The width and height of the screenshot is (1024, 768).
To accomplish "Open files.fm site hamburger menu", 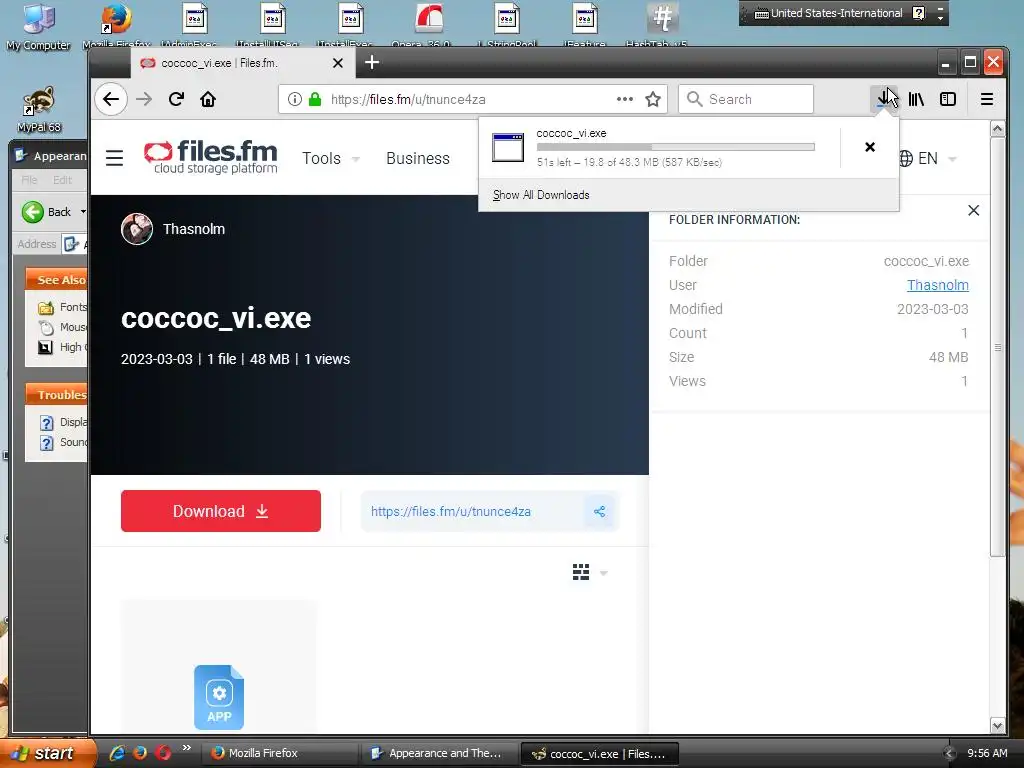I will [114, 158].
